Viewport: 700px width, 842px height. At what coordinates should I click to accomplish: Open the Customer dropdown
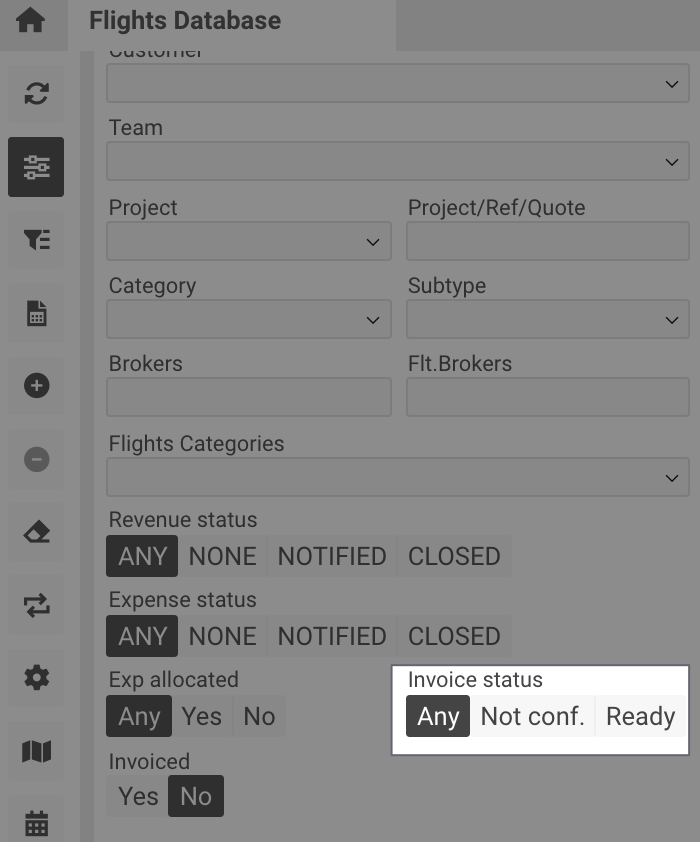tap(397, 82)
